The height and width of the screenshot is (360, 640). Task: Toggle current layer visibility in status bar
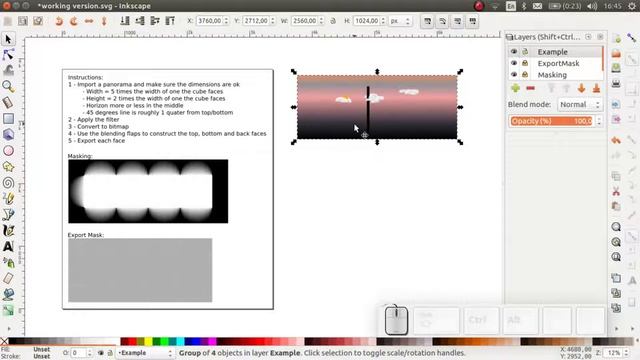(x=100, y=353)
